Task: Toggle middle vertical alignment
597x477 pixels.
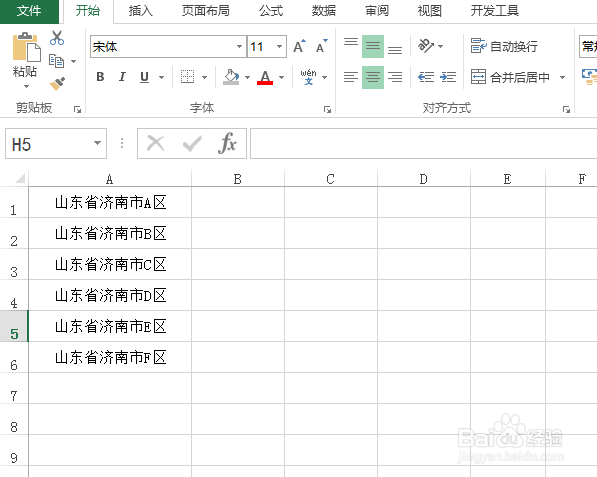Action: tap(373, 46)
